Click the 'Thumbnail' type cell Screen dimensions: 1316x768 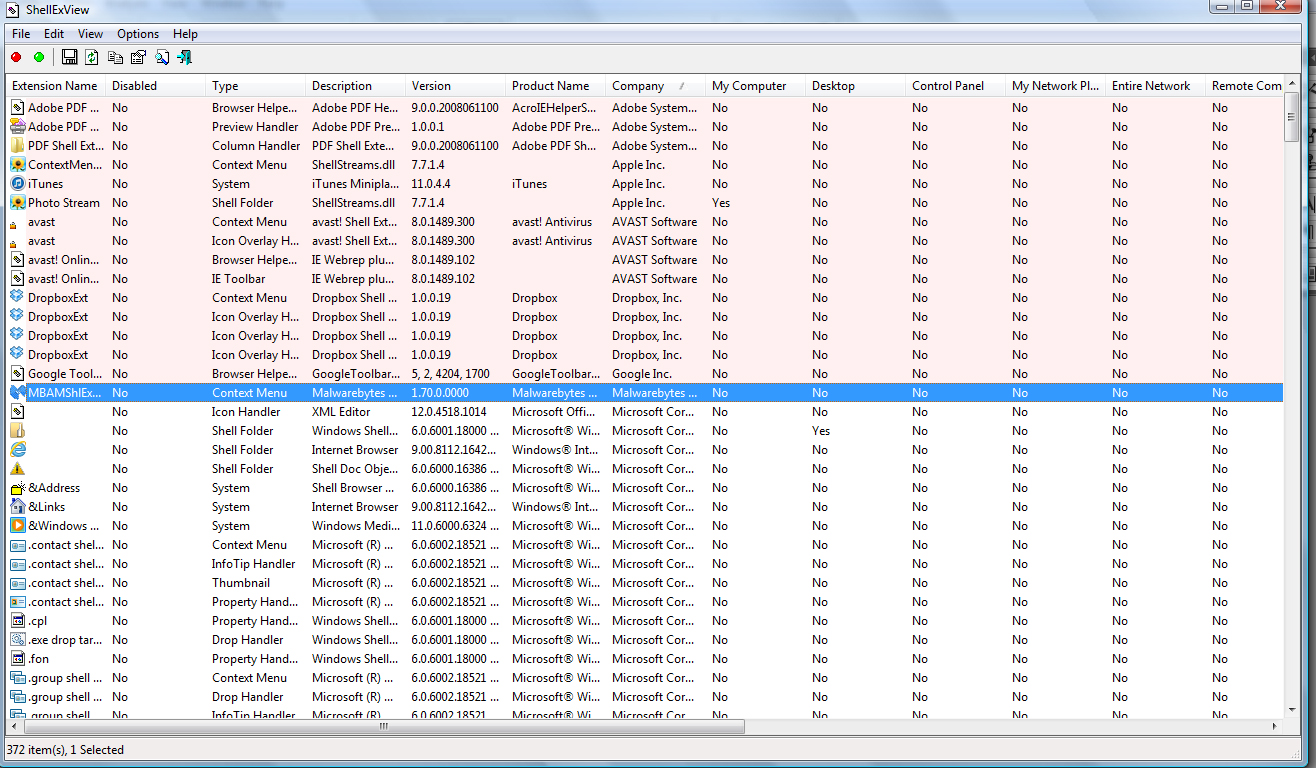(x=241, y=583)
